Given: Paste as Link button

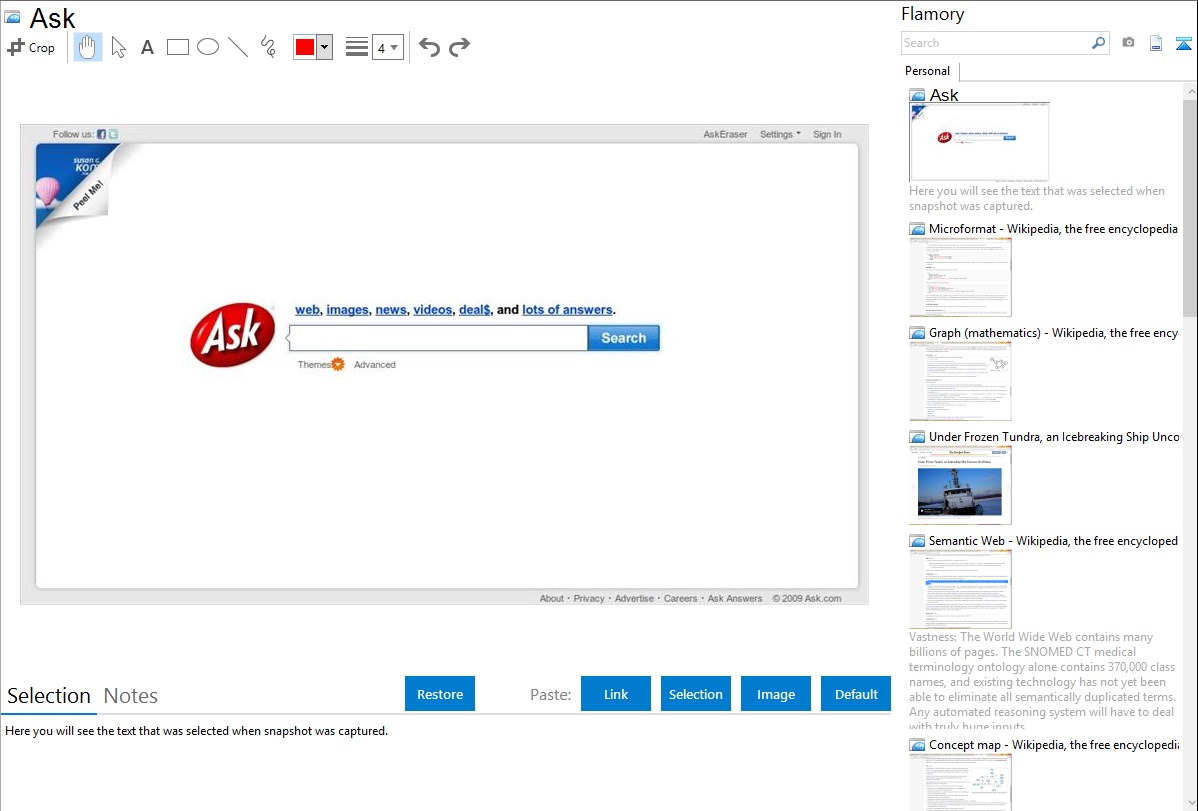Looking at the screenshot, I should click(616, 694).
